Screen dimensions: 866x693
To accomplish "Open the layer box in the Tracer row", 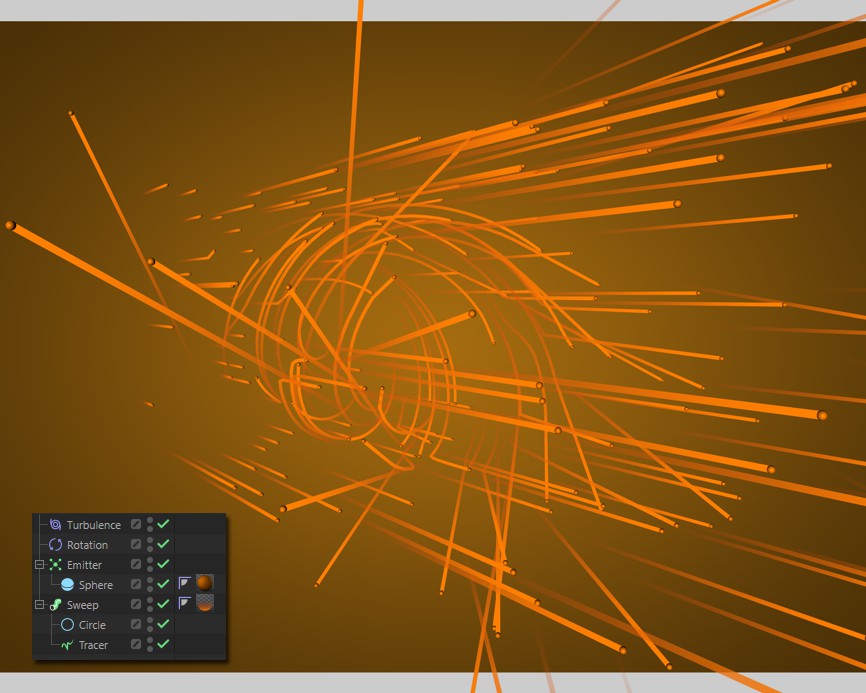I will [136, 644].
